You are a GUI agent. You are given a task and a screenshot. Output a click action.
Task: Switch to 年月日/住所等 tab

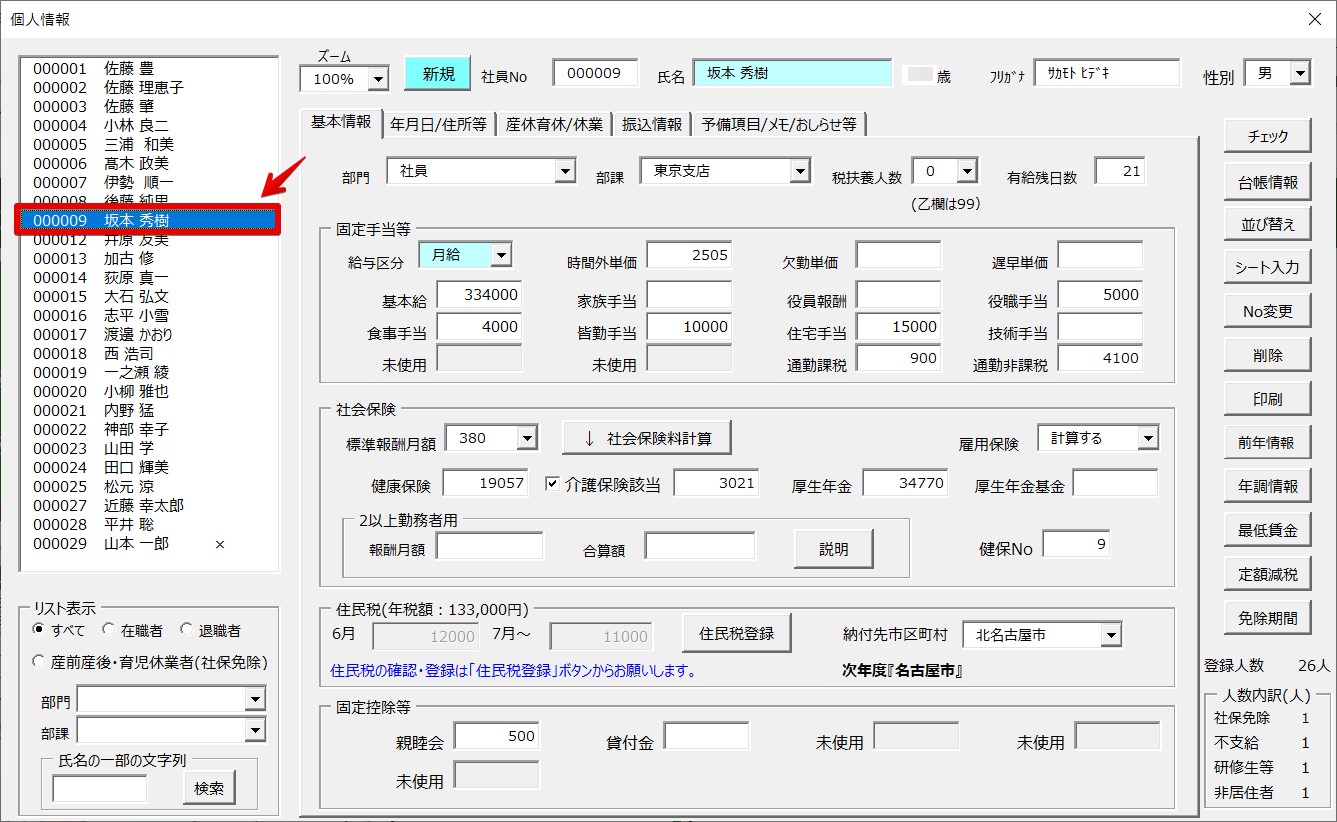[x=438, y=124]
